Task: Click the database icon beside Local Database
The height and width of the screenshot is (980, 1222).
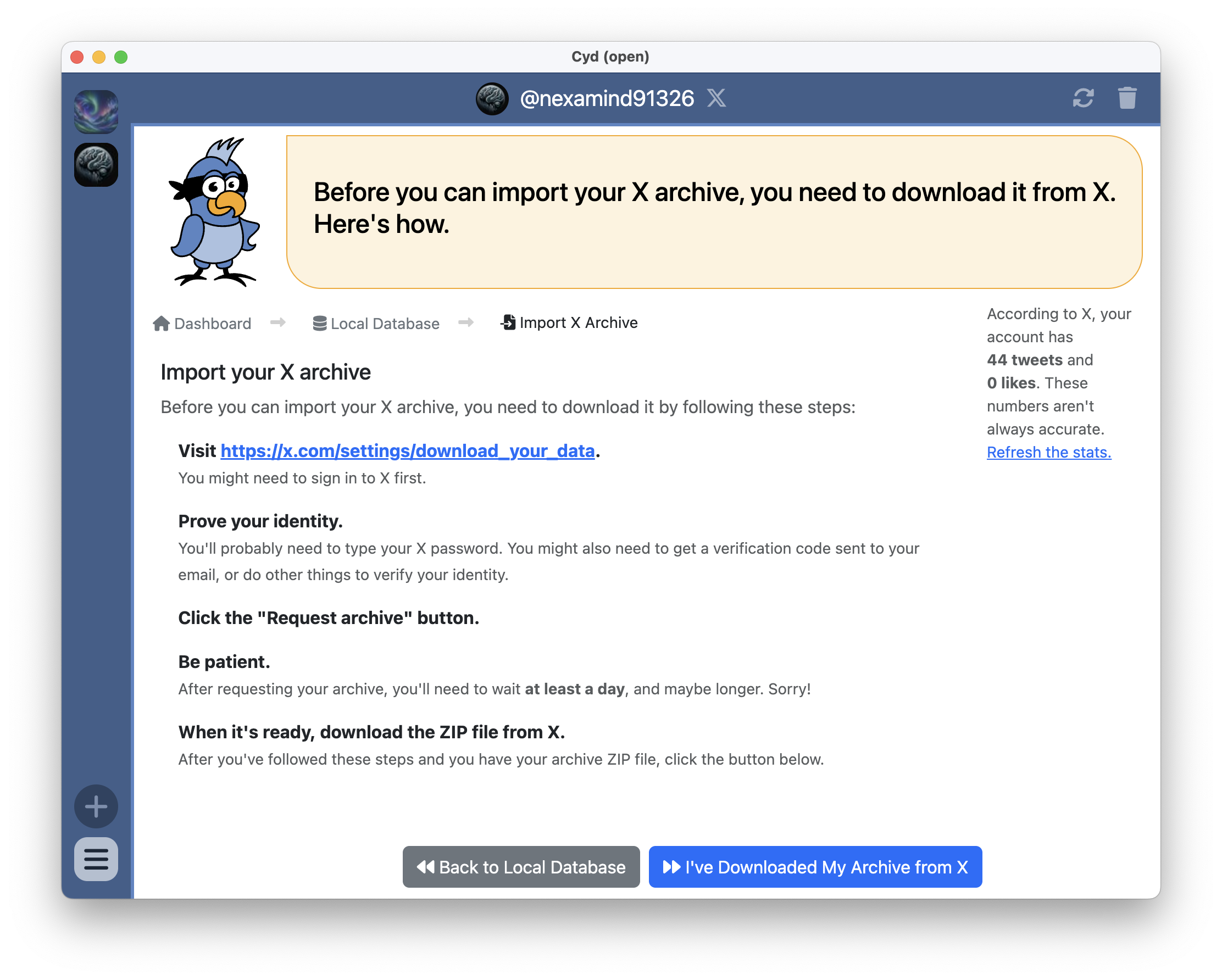Action: tap(320, 322)
